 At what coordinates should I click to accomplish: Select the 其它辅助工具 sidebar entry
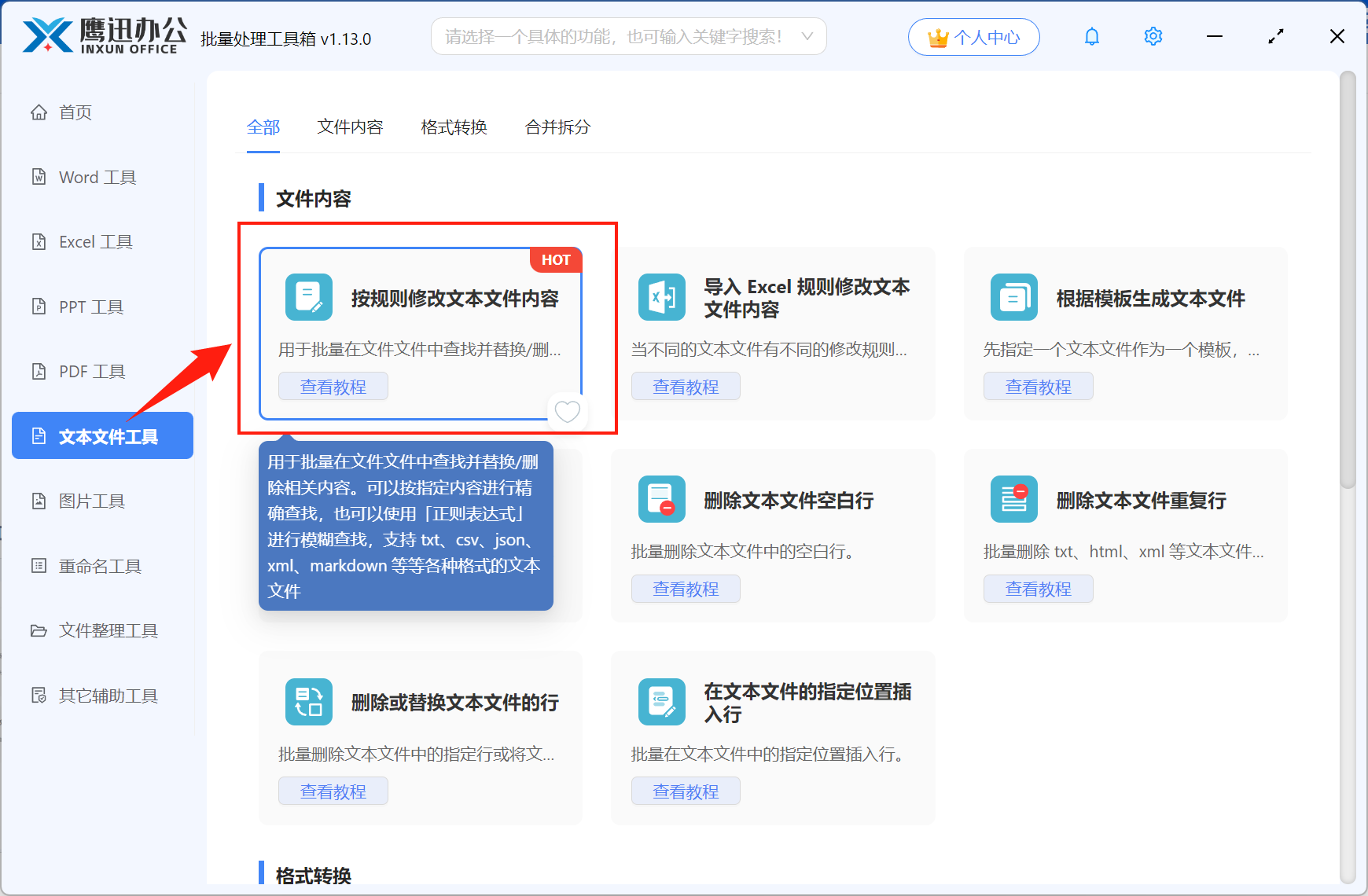click(108, 696)
